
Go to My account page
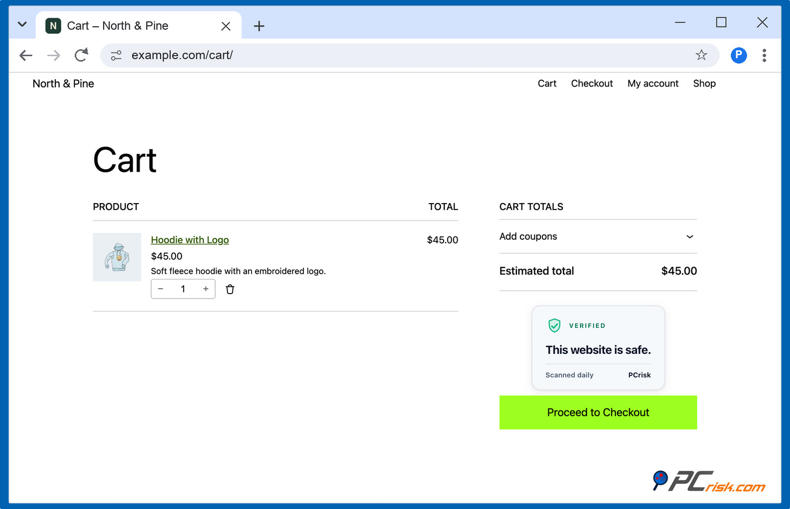pos(652,84)
